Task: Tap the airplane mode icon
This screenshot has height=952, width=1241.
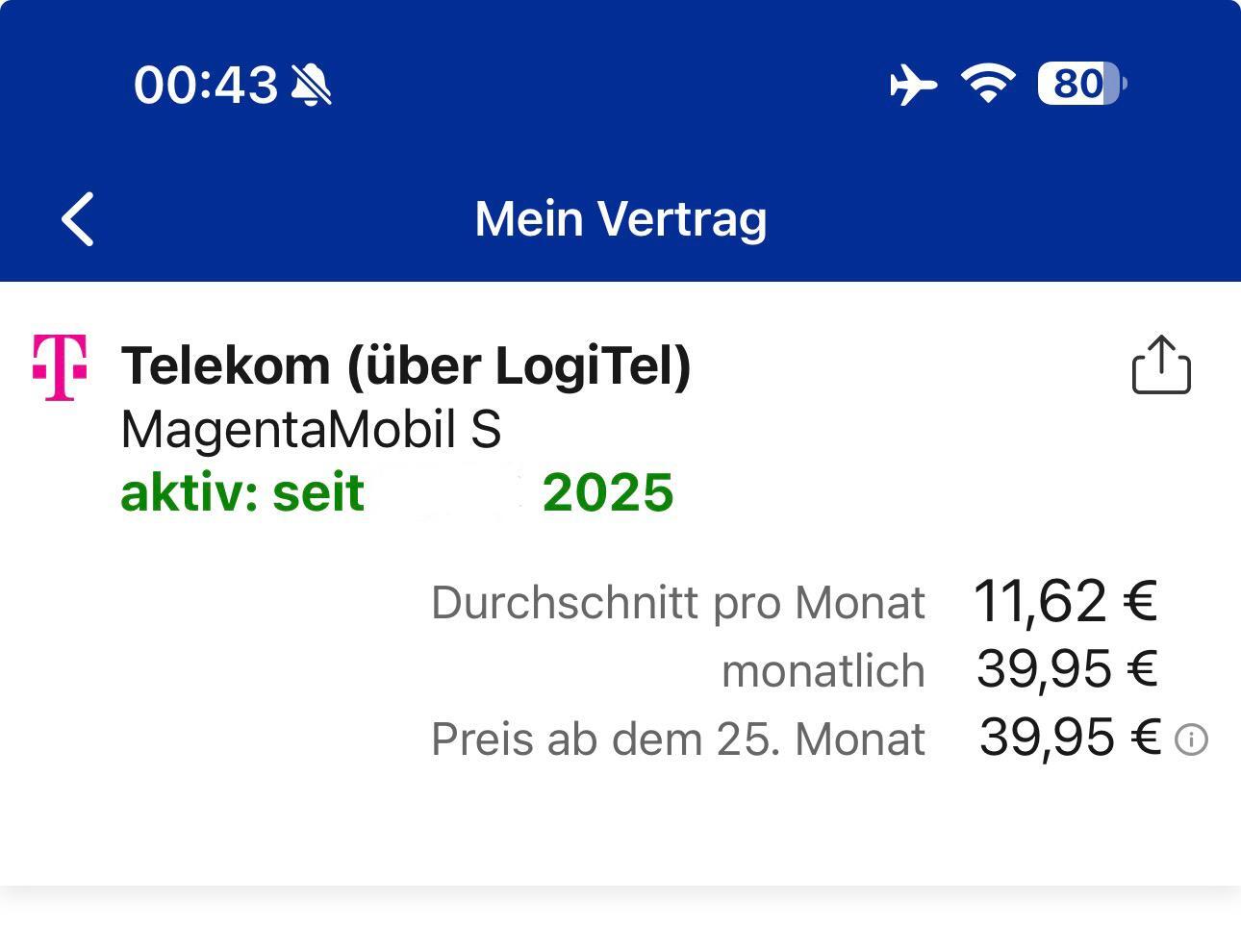Action: 912,85
